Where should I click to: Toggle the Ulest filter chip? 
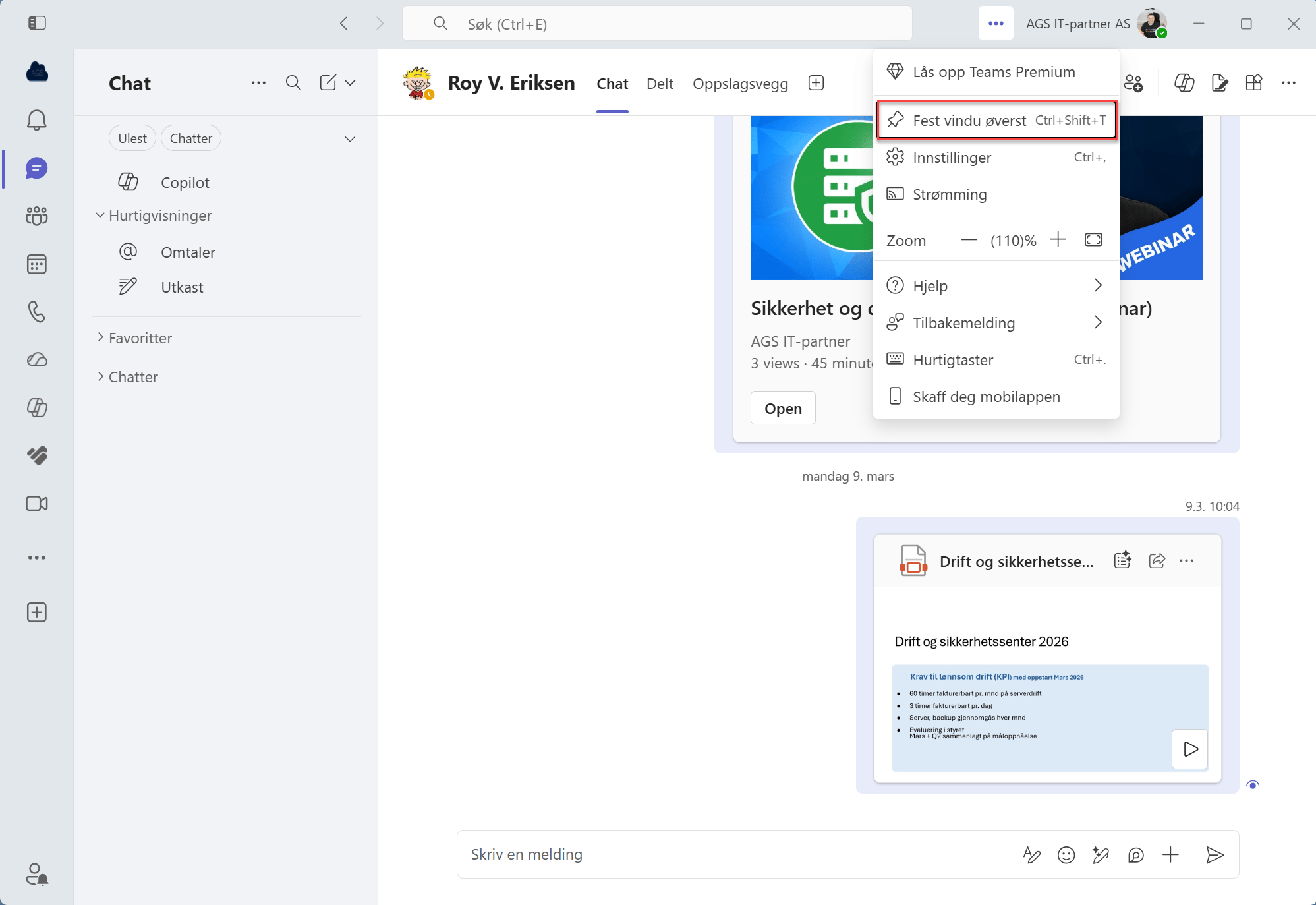(x=132, y=138)
